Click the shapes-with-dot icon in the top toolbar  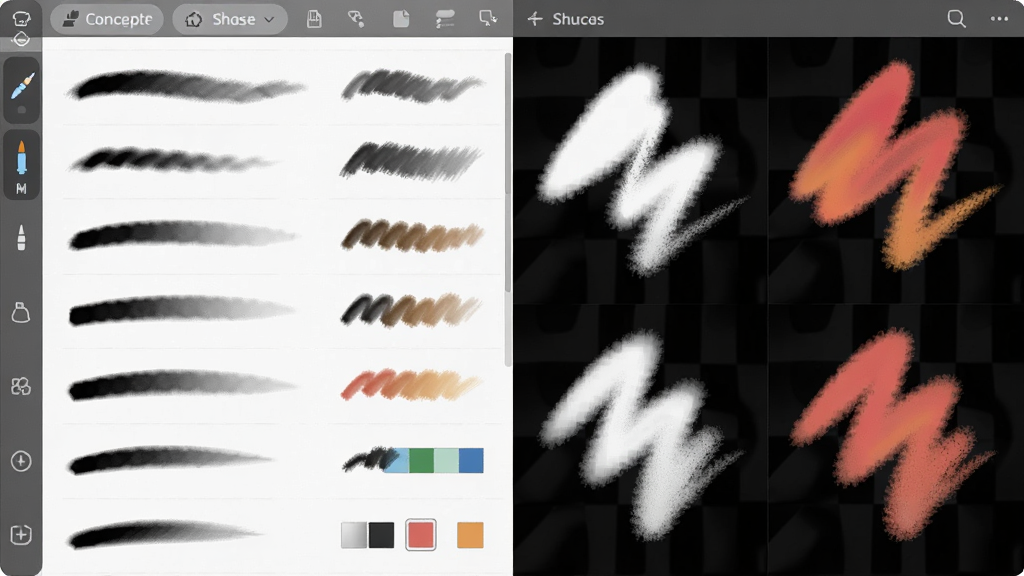(357, 19)
